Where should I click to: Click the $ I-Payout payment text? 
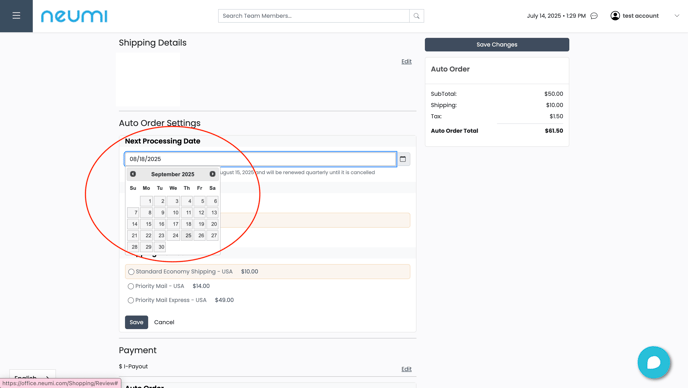[x=133, y=366]
